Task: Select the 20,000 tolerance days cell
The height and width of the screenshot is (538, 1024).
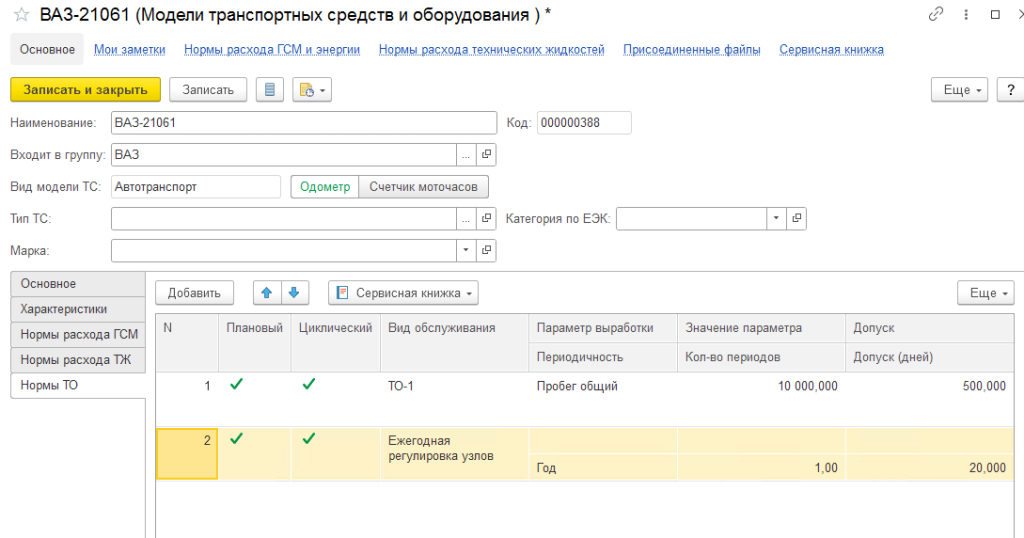Action: 929,467
